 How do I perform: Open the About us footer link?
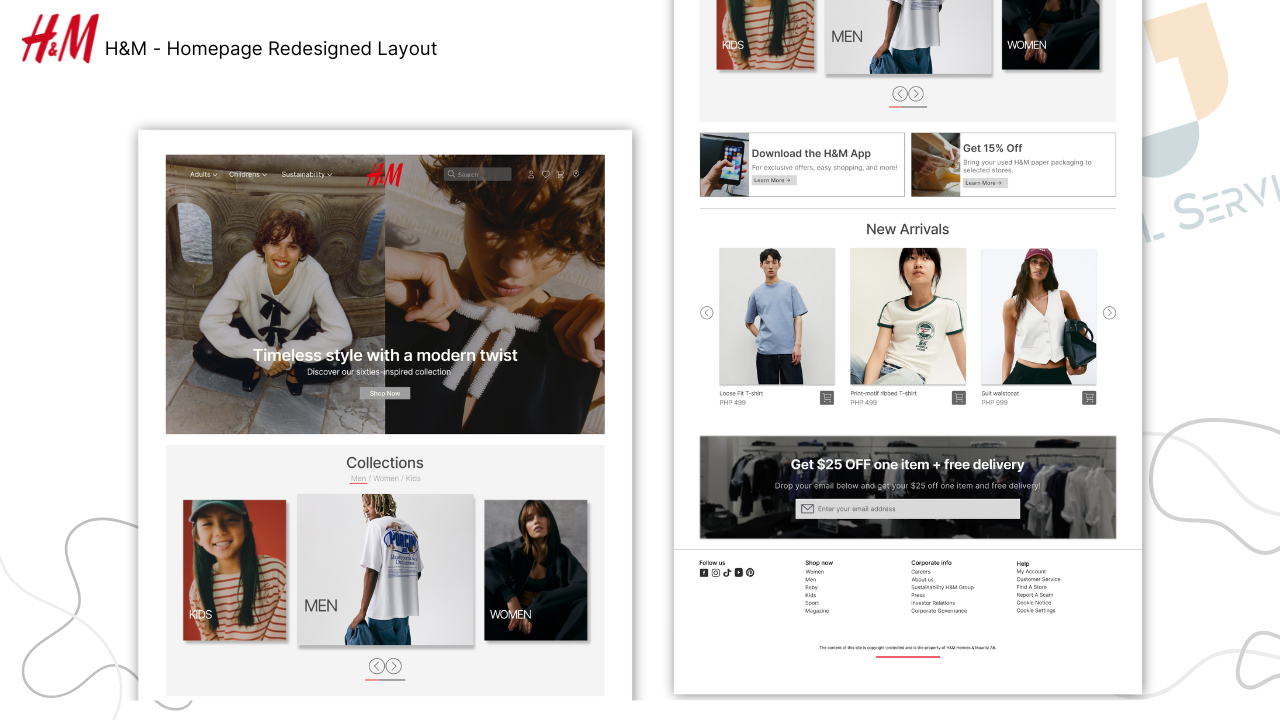922,580
